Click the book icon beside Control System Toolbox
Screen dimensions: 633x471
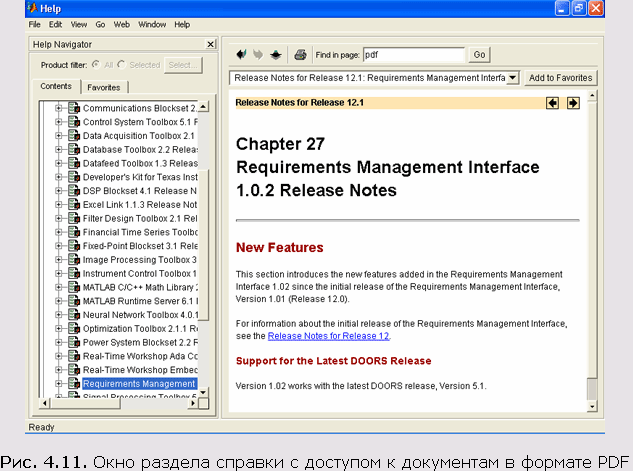pos(74,122)
